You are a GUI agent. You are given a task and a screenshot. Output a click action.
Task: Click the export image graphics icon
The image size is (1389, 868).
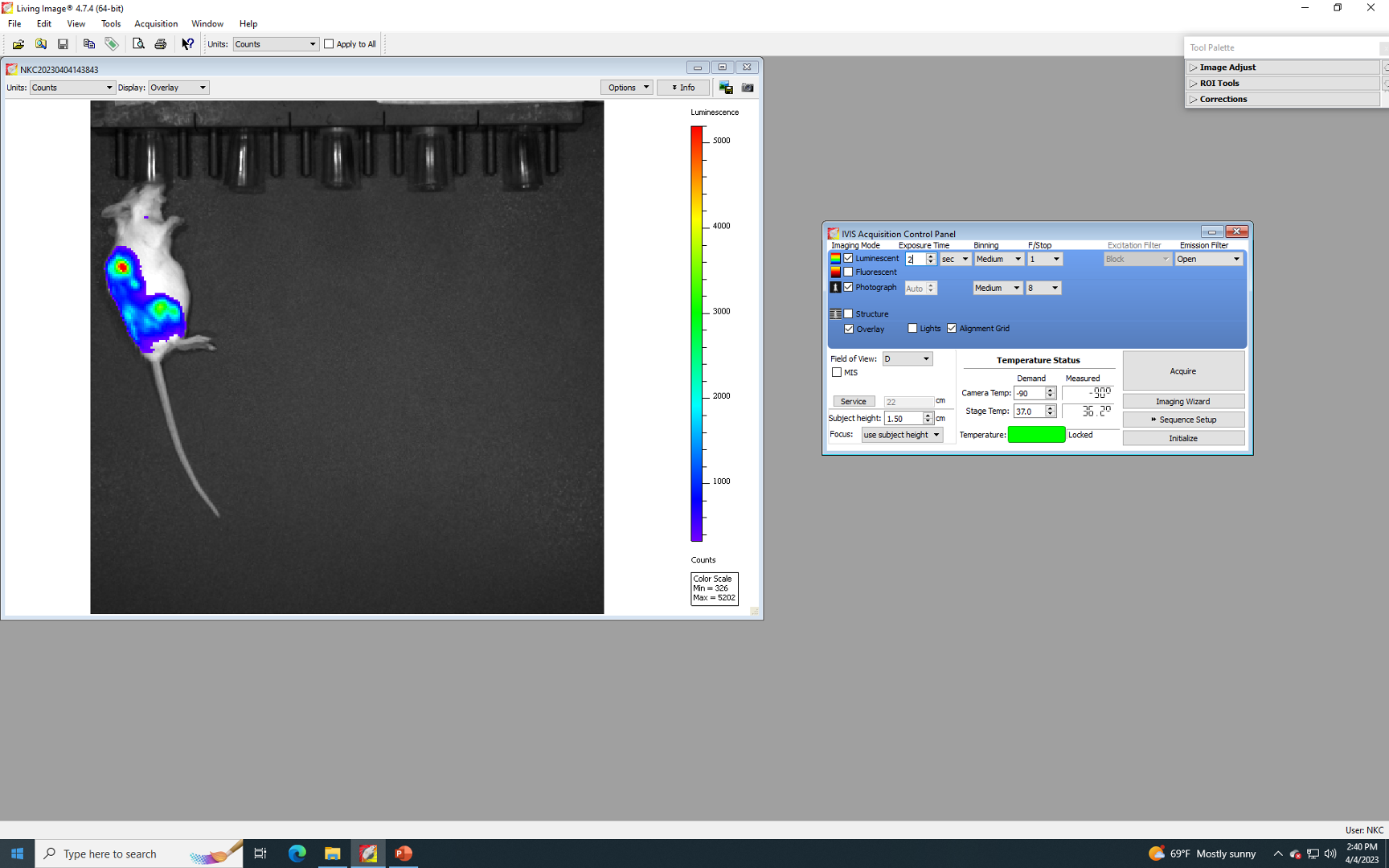(x=726, y=88)
